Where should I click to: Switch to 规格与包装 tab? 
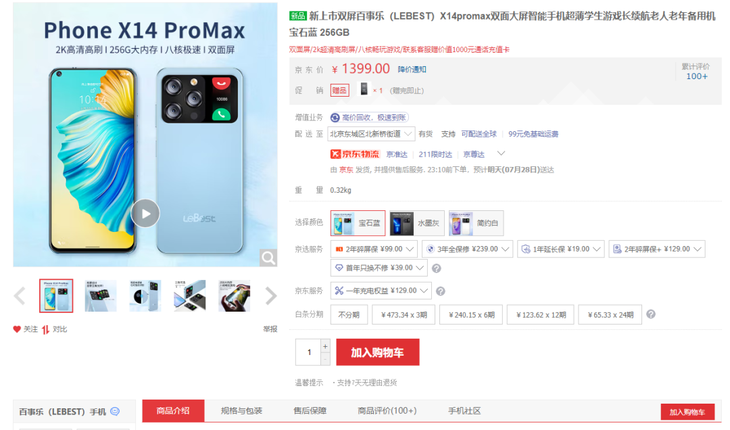(242, 410)
